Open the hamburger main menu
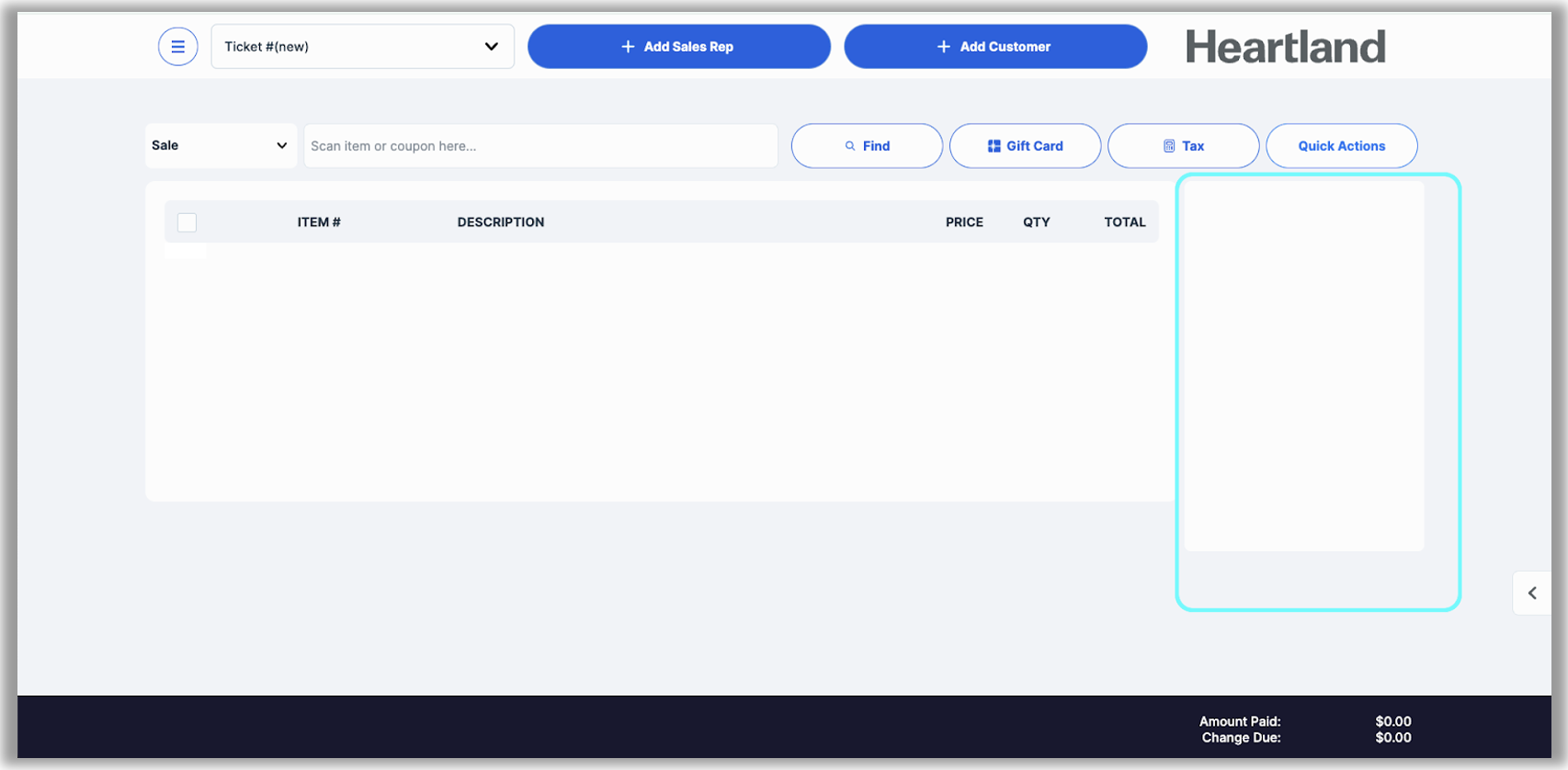 (x=177, y=47)
